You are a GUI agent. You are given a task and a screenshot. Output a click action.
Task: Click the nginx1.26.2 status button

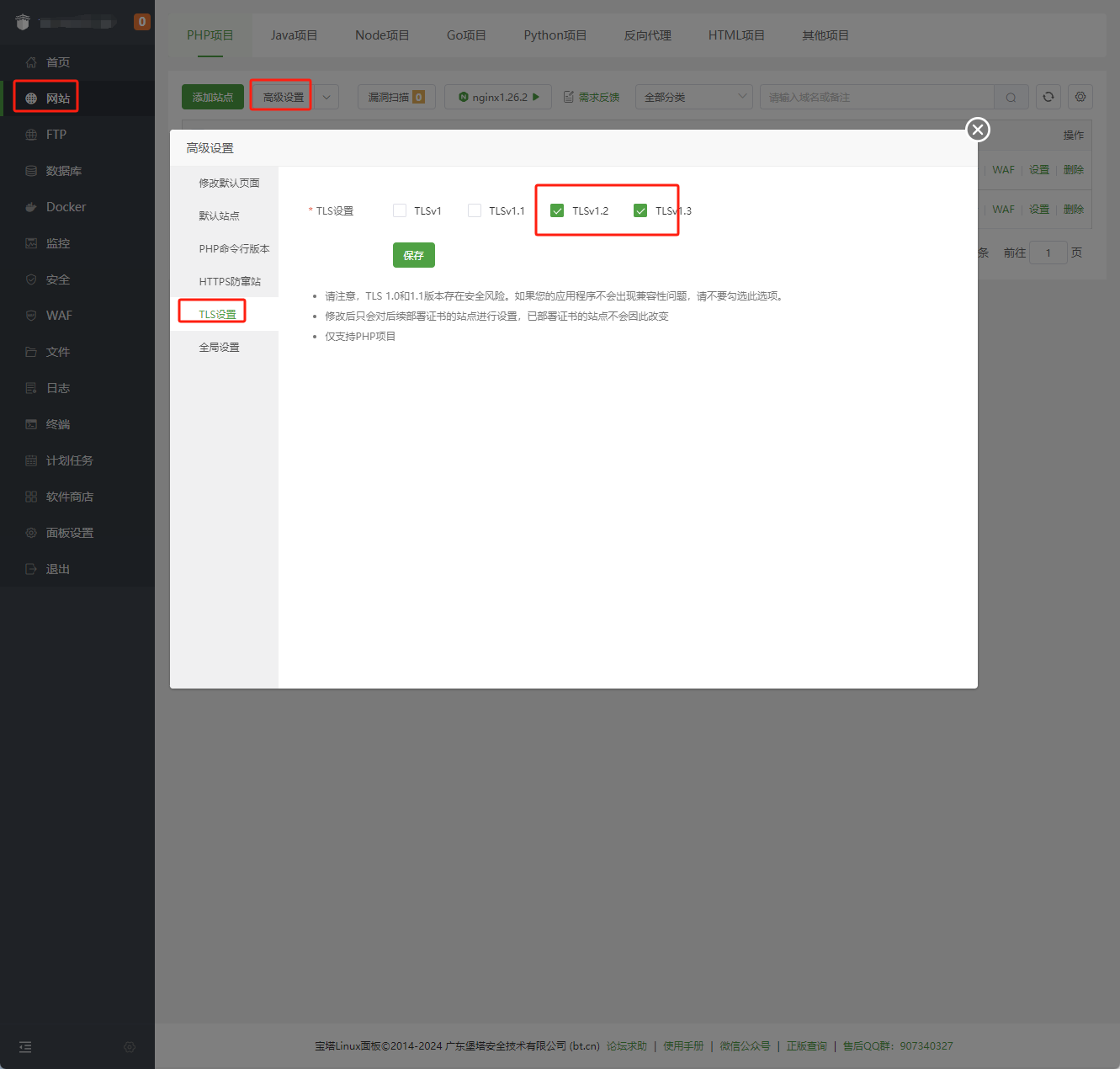[x=498, y=97]
